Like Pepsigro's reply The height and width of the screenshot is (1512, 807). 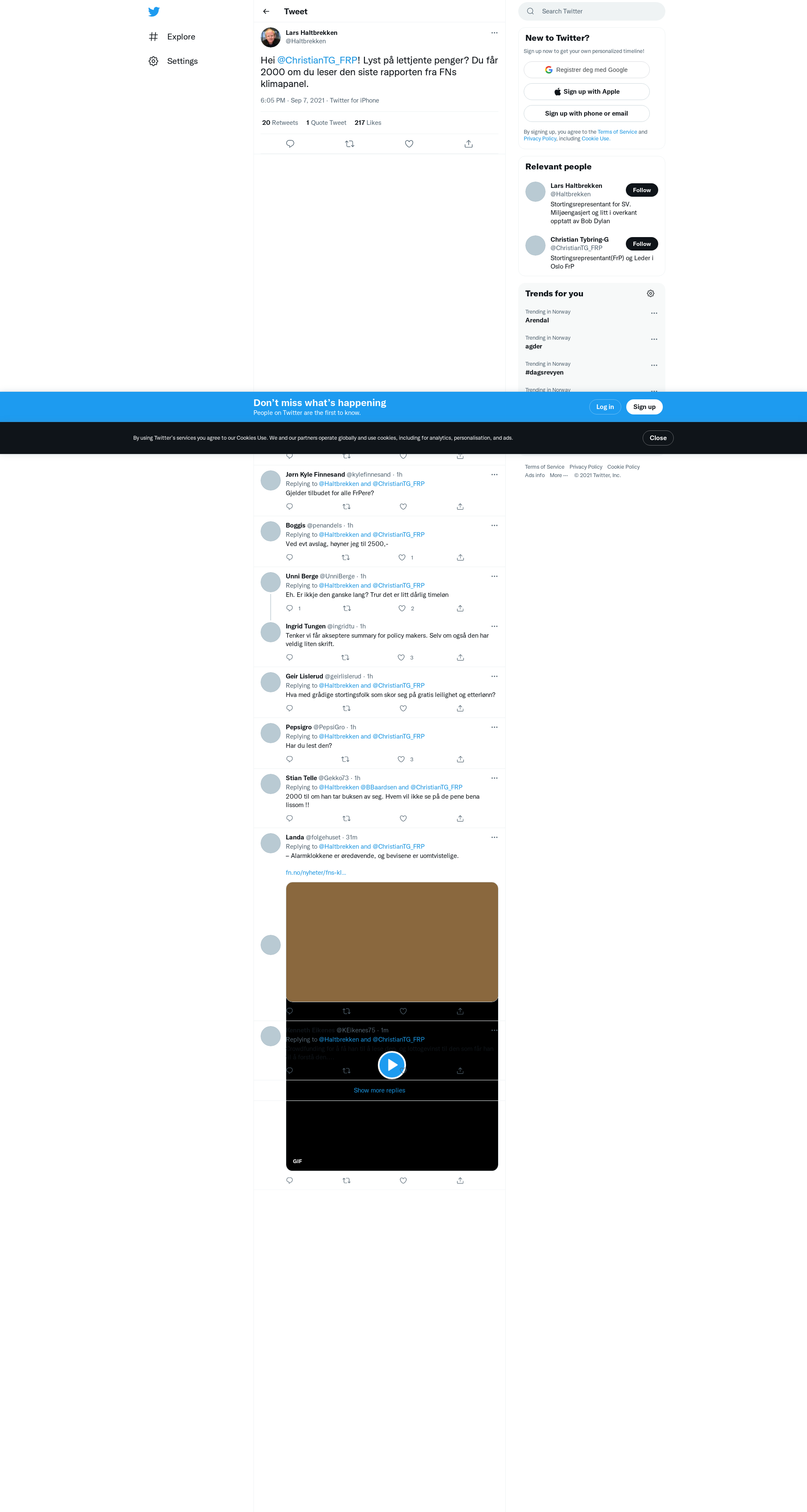[401, 759]
